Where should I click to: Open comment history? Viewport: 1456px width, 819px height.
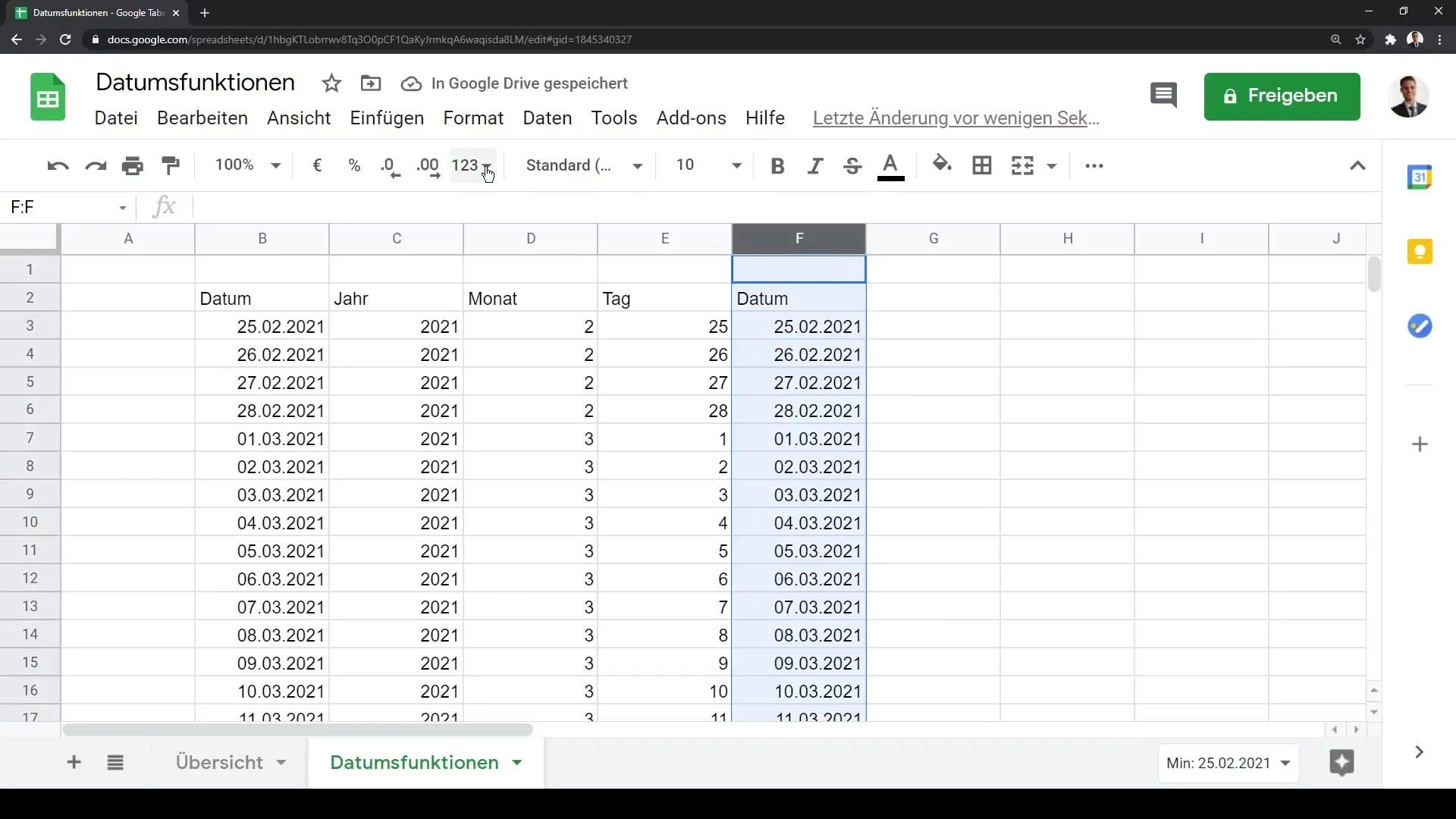click(1163, 96)
